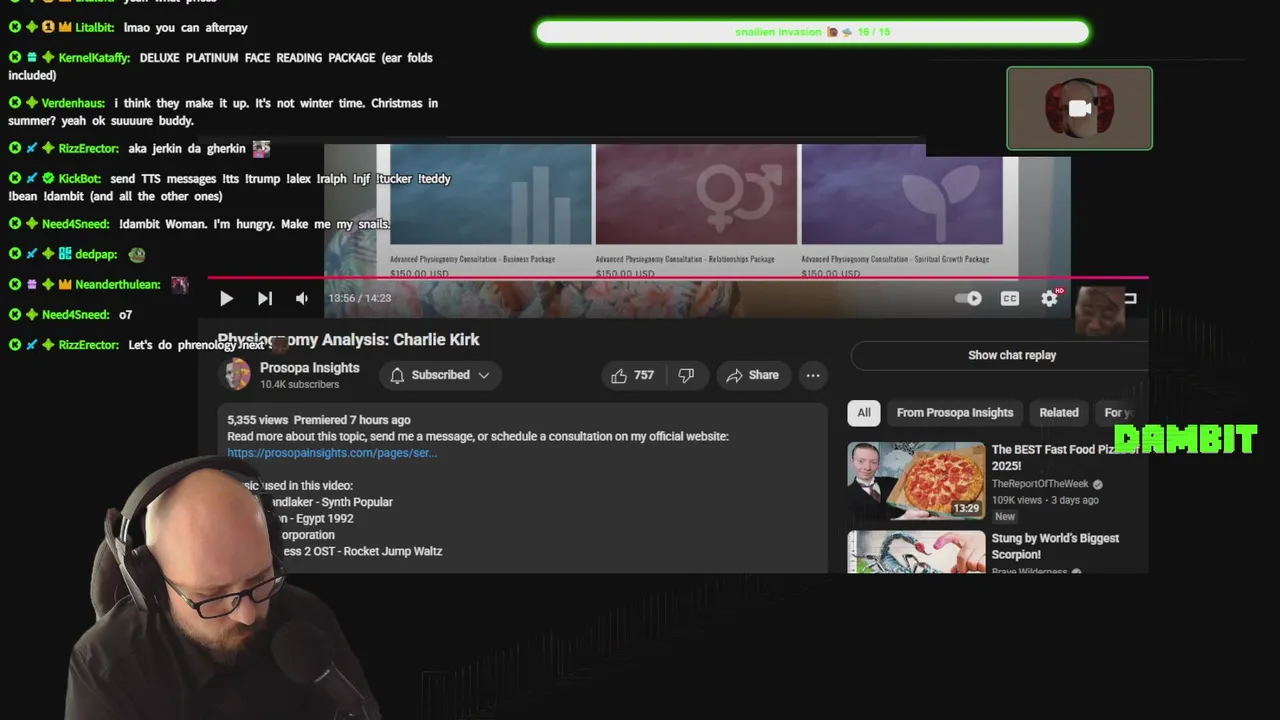Image resolution: width=1280 pixels, height=720 pixels.
Task: Mute the video volume
Action: tap(302, 298)
